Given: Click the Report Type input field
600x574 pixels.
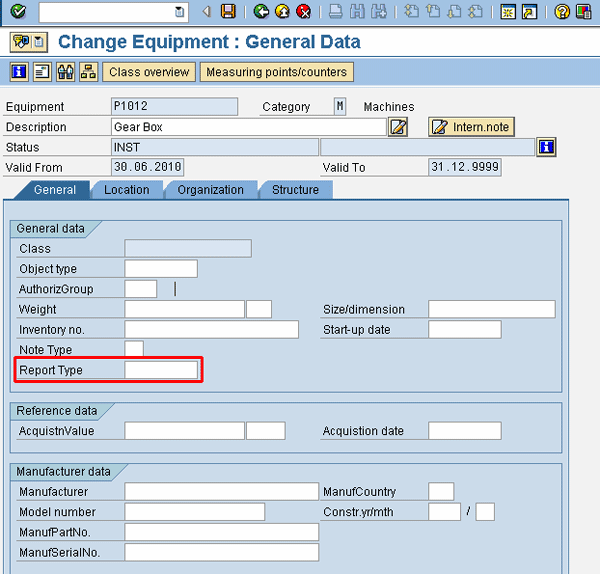Looking at the screenshot, I should coord(161,370).
